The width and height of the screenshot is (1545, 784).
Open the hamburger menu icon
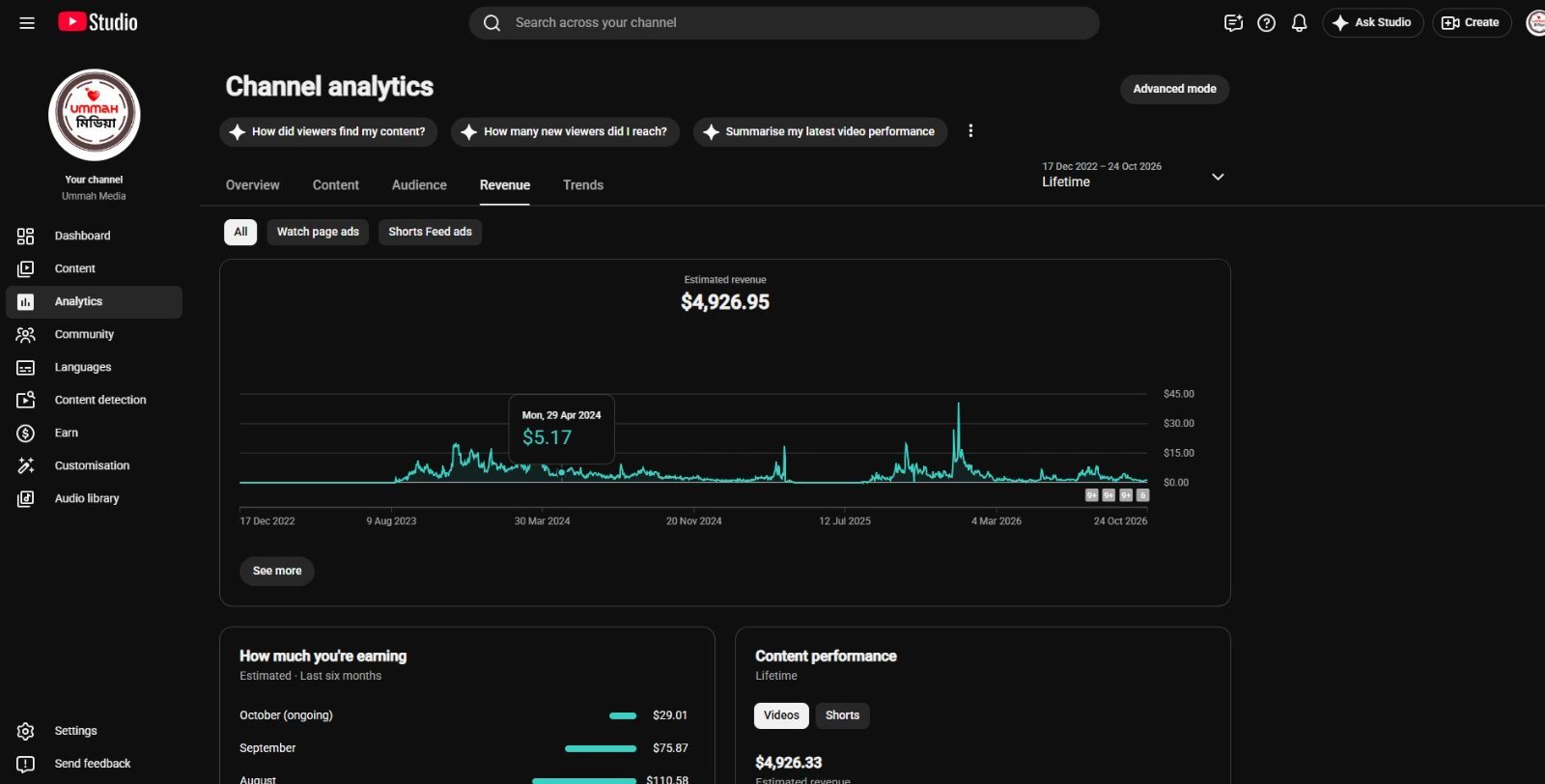pyautogui.click(x=27, y=23)
